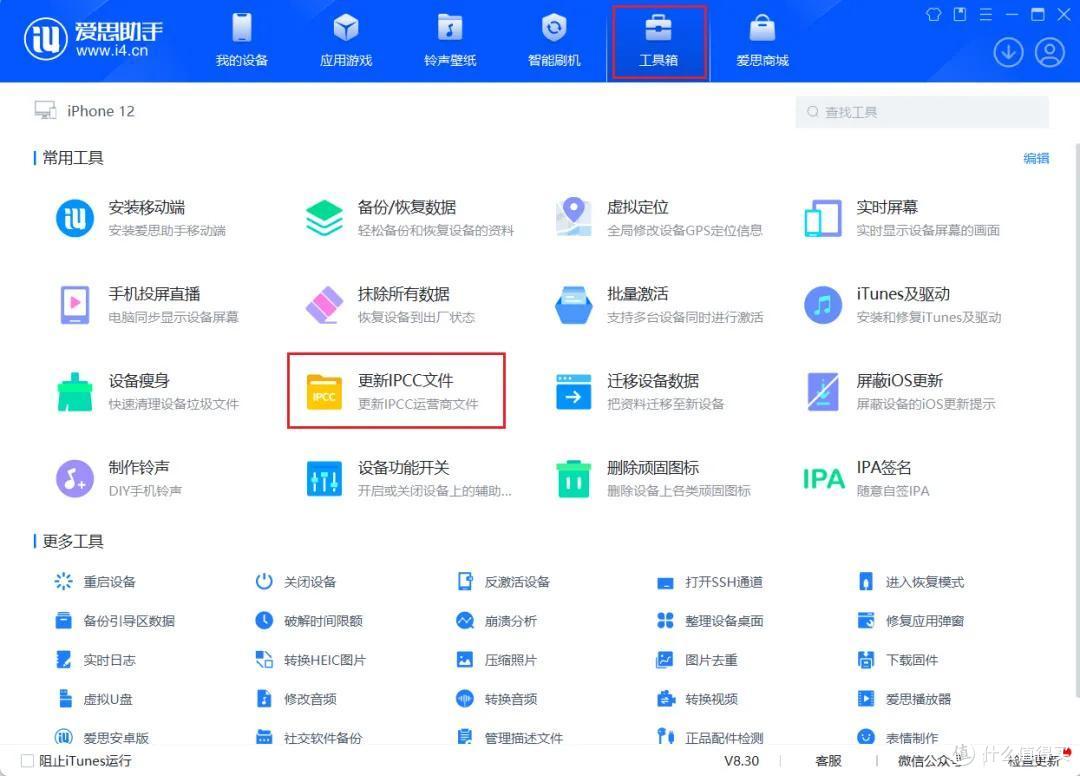Open the 应用游戏 tab

tap(346, 41)
